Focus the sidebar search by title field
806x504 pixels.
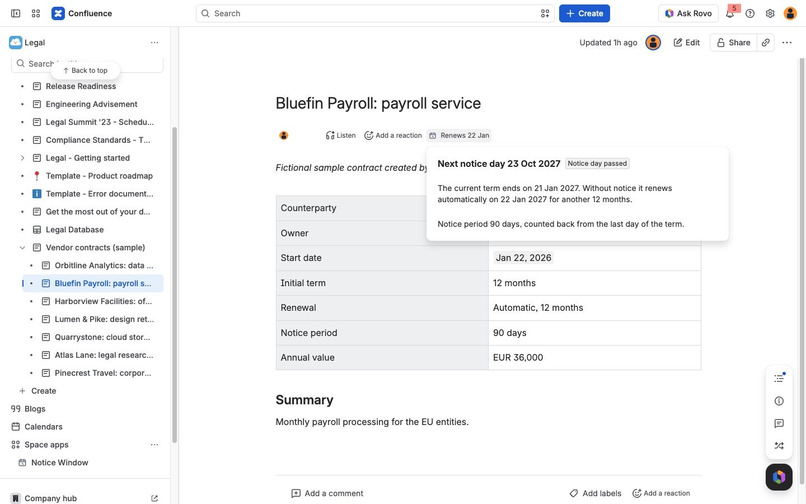point(87,64)
